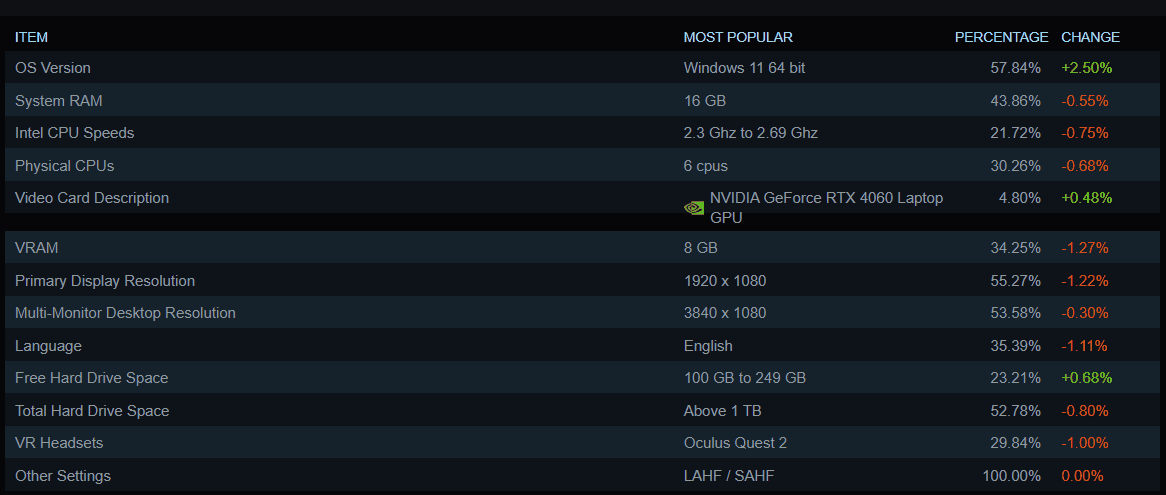Click the NVIDIA logo icon
Image resolution: width=1166 pixels, height=495 pixels.
pos(693,208)
